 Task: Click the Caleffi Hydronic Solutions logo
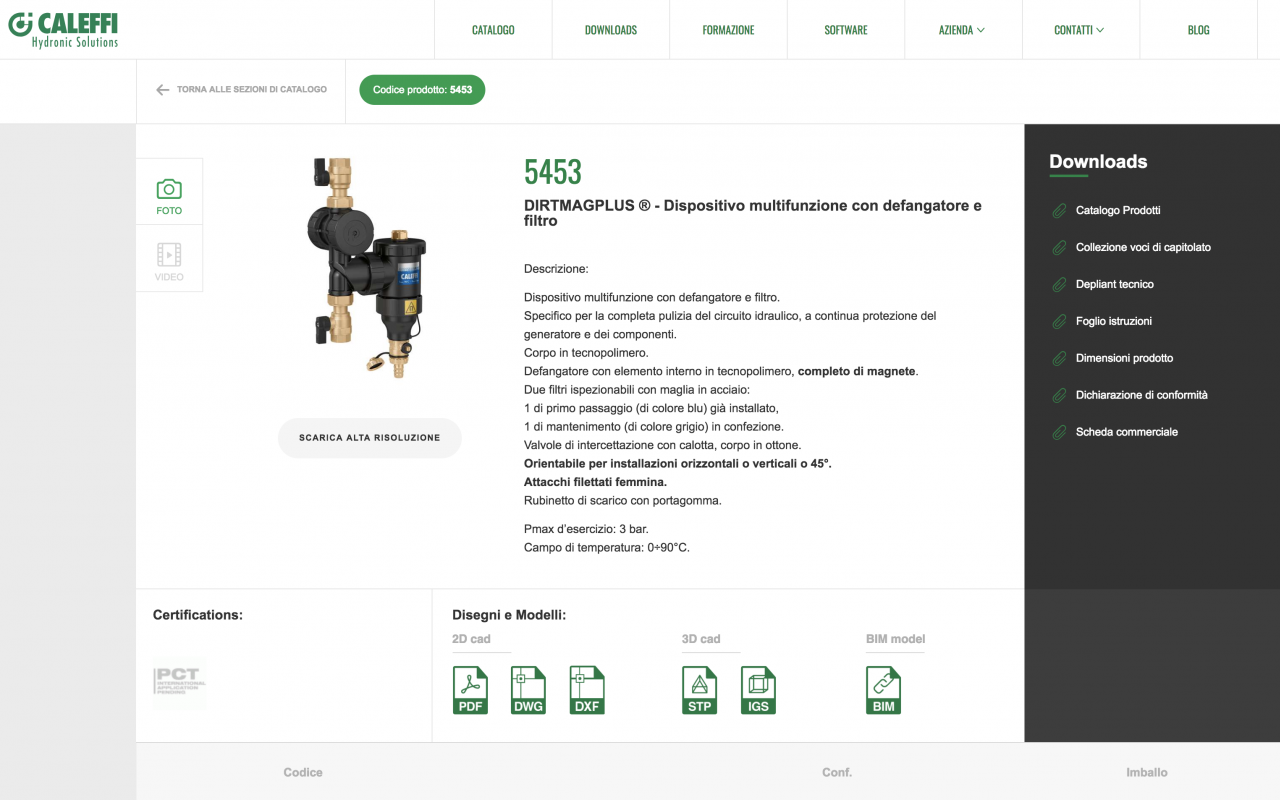pos(63,28)
